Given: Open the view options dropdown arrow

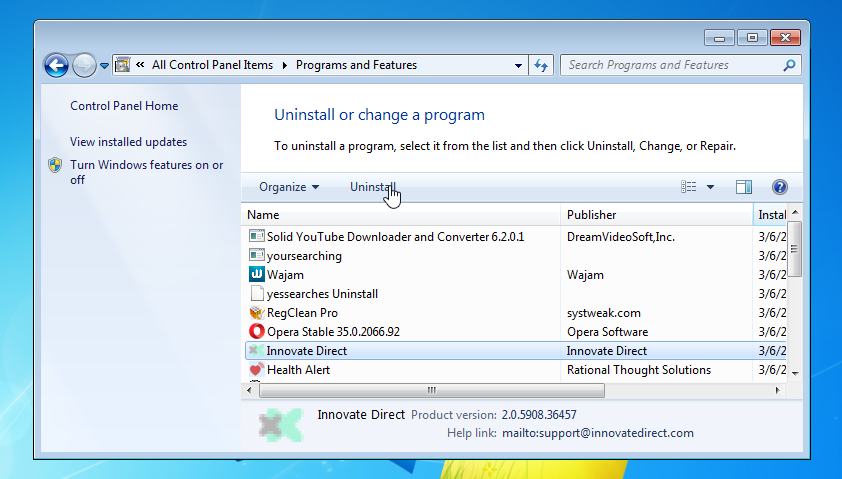Looking at the screenshot, I should coord(710,187).
